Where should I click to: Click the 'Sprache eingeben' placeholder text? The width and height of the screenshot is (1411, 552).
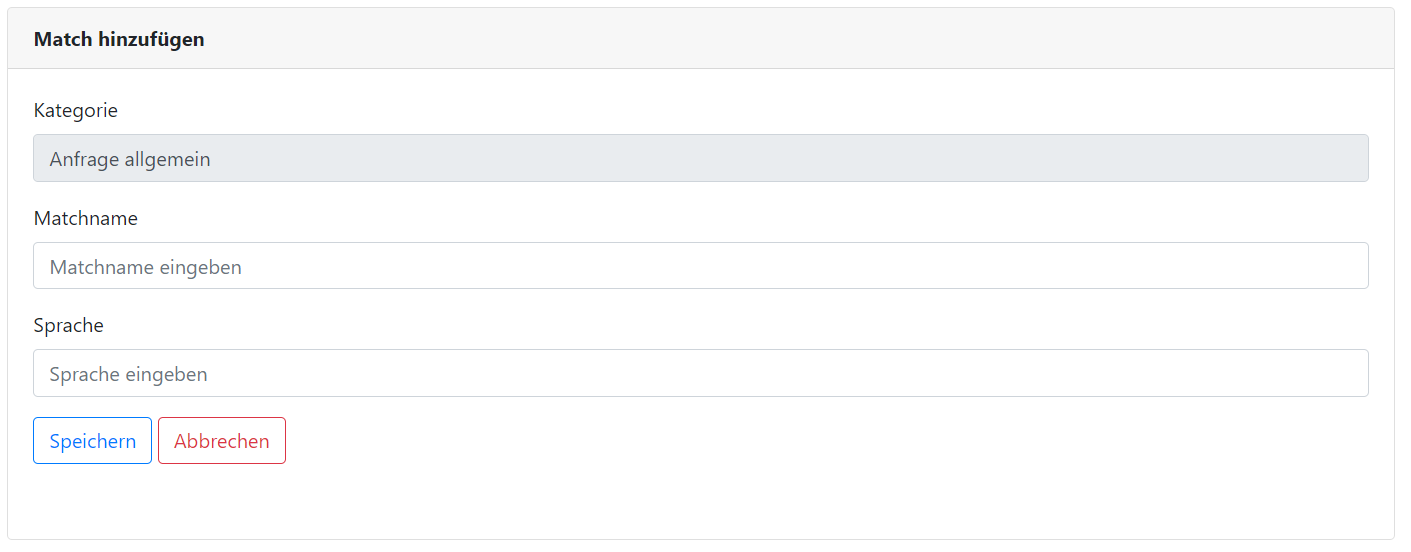pyautogui.click(x=129, y=374)
